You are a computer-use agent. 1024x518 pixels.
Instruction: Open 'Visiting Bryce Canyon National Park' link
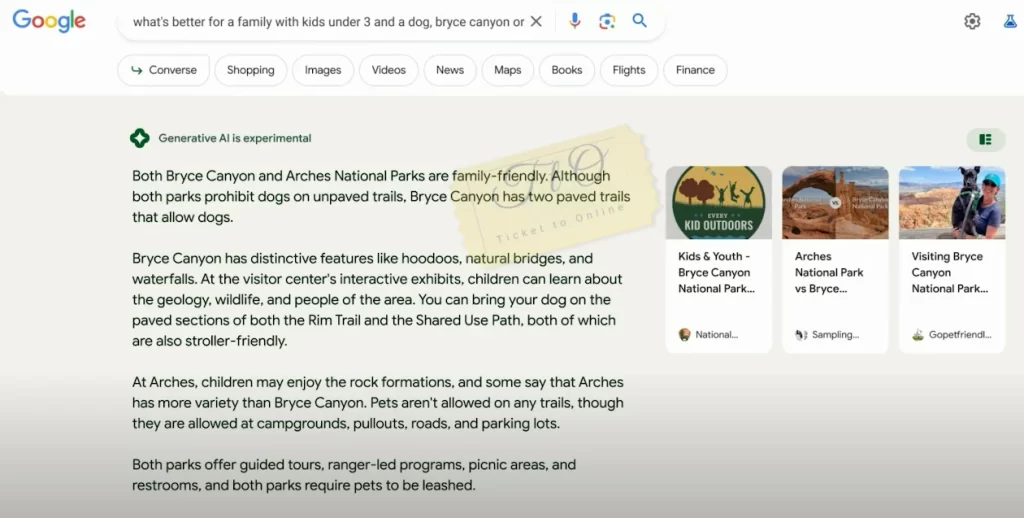[950, 272]
